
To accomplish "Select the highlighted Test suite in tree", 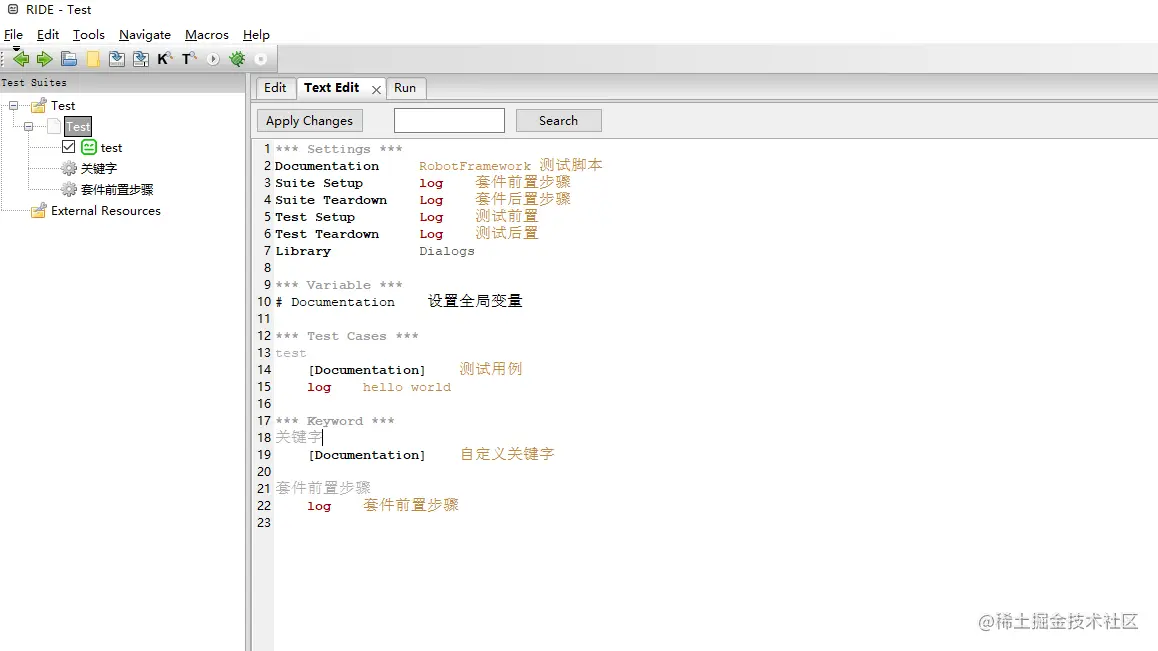I will click(78, 126).
